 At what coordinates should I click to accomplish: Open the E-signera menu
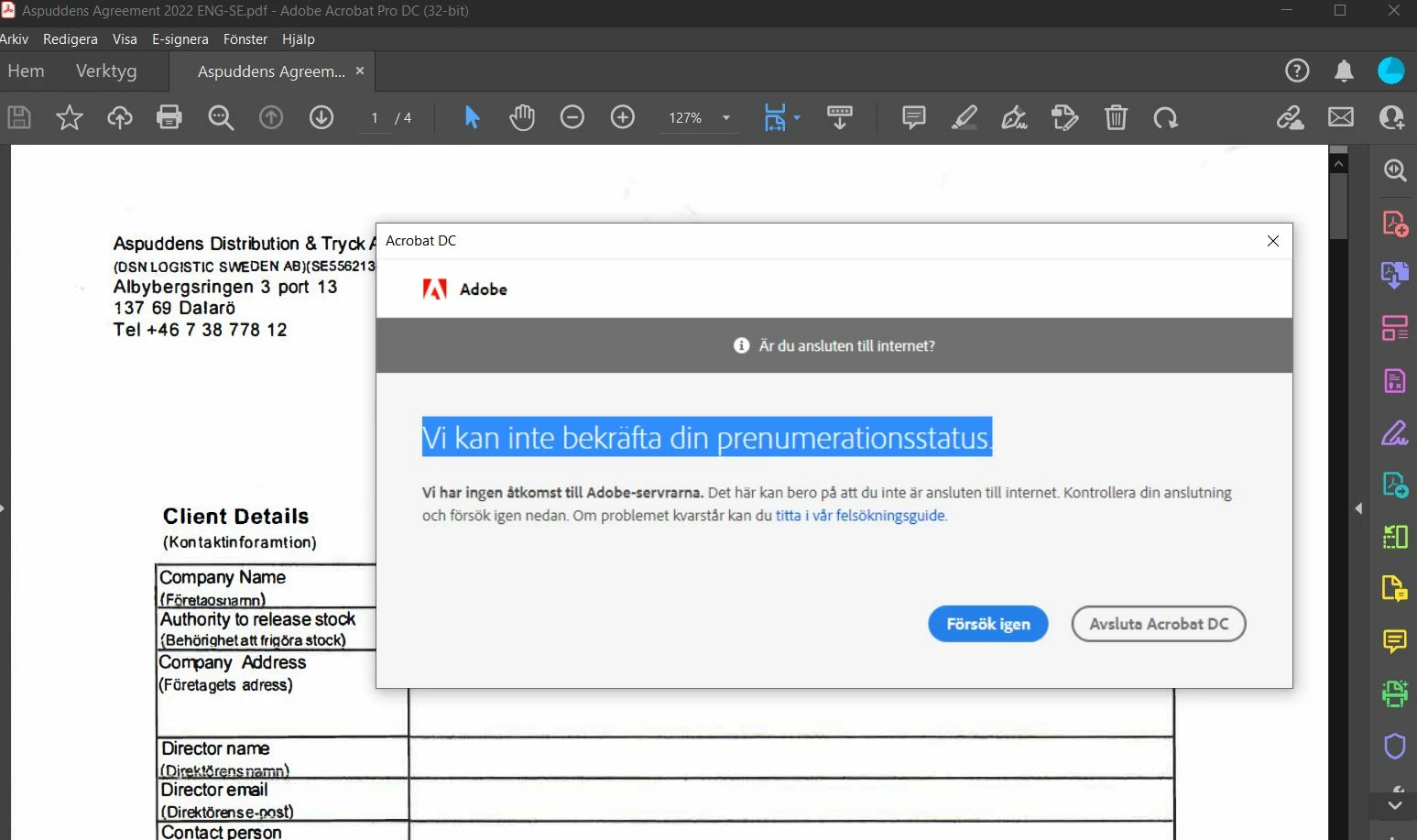tap(180, 39)
